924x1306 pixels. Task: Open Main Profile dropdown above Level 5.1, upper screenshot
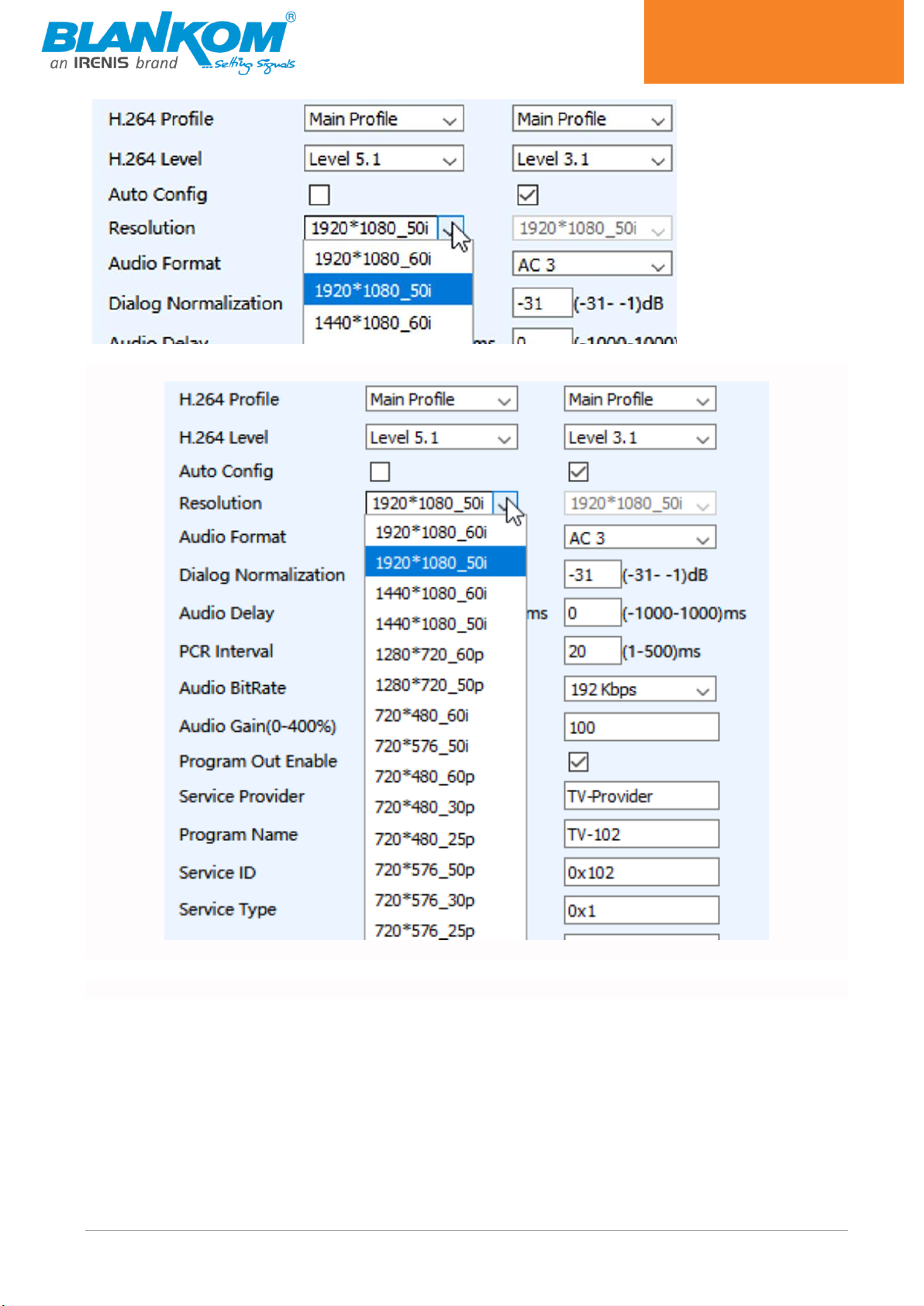tap(384, 119)
